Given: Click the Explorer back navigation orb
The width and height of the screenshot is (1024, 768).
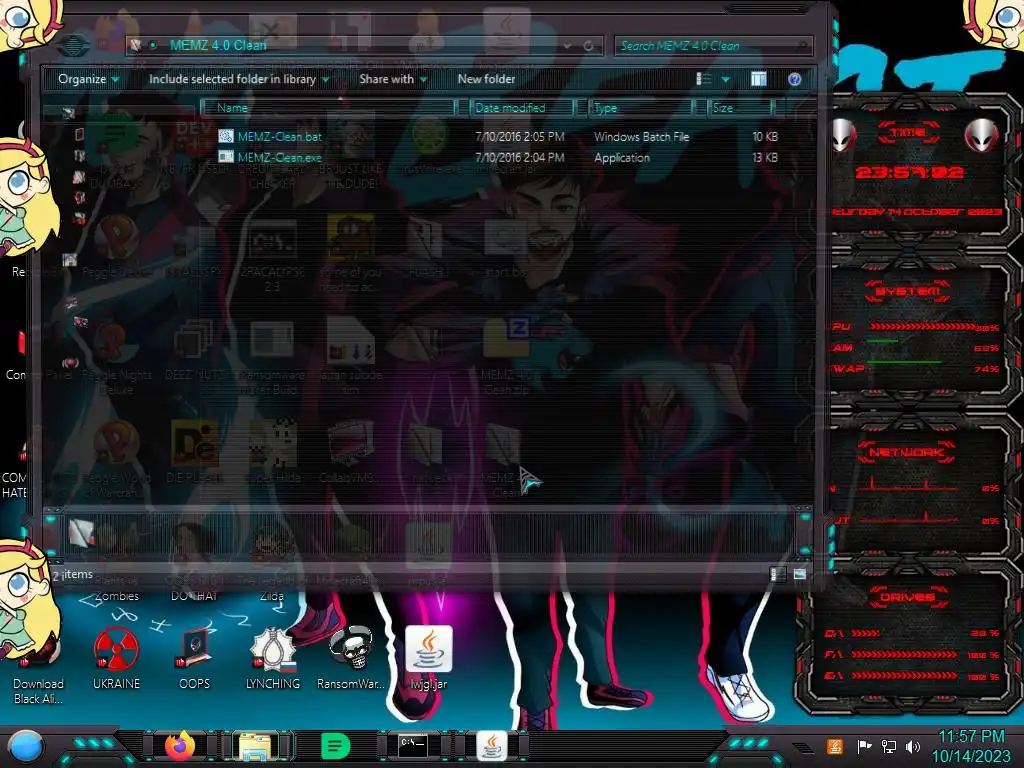Looking at the screenshot, I should (74, 46).
